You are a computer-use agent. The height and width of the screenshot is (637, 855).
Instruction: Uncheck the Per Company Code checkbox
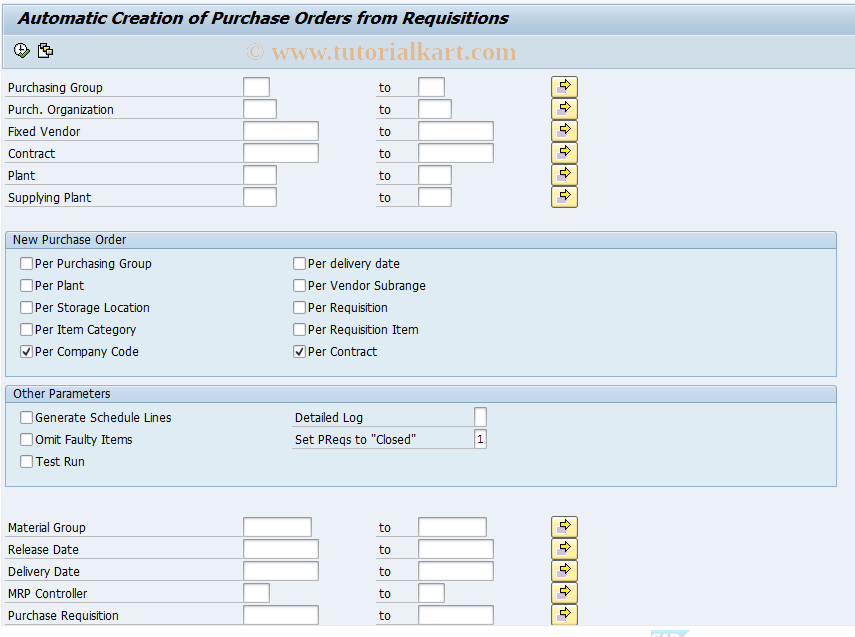[26, 351]
